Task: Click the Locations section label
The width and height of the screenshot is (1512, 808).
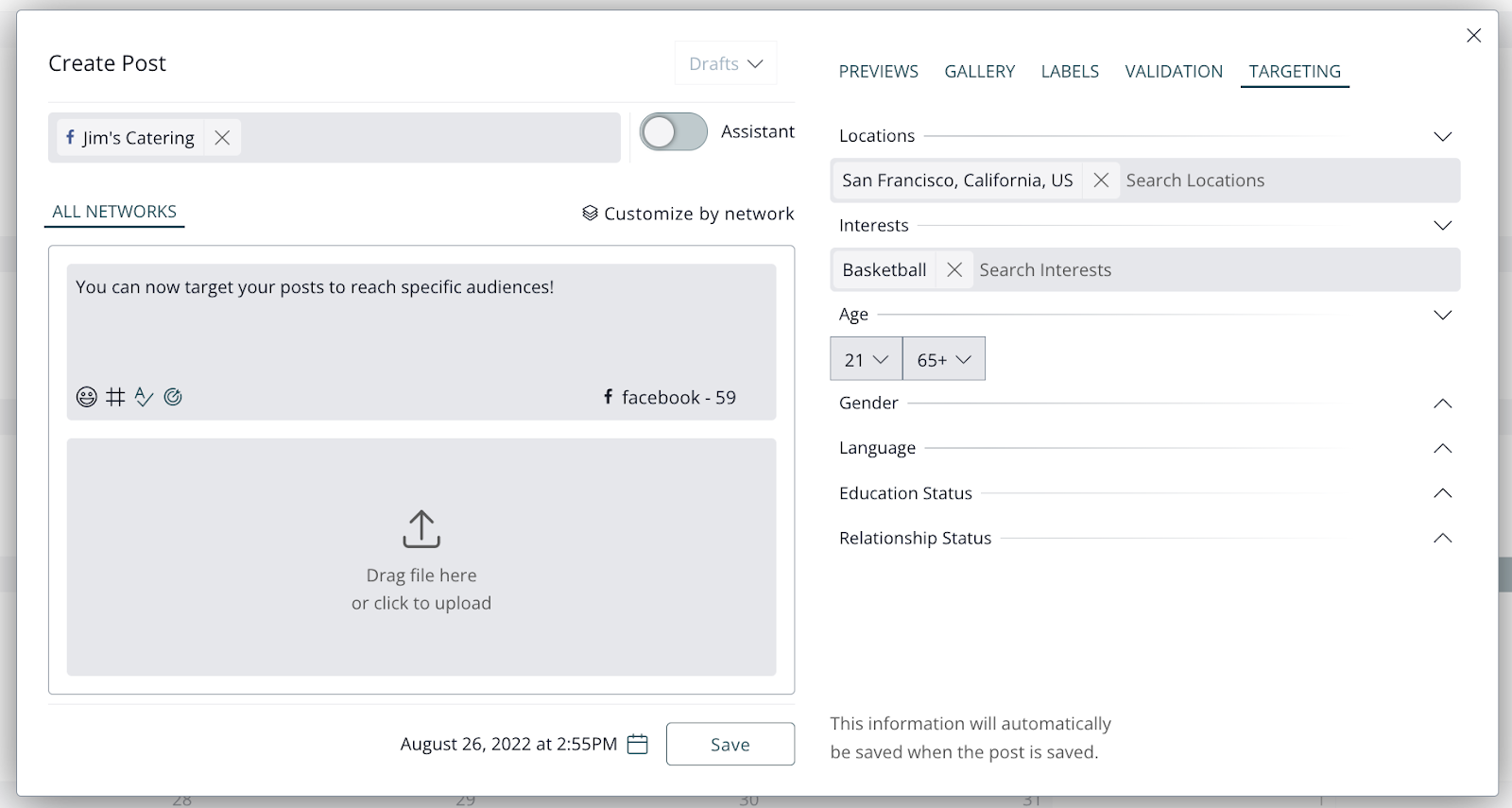Action: pyautogui.click(x=877, y=136)
